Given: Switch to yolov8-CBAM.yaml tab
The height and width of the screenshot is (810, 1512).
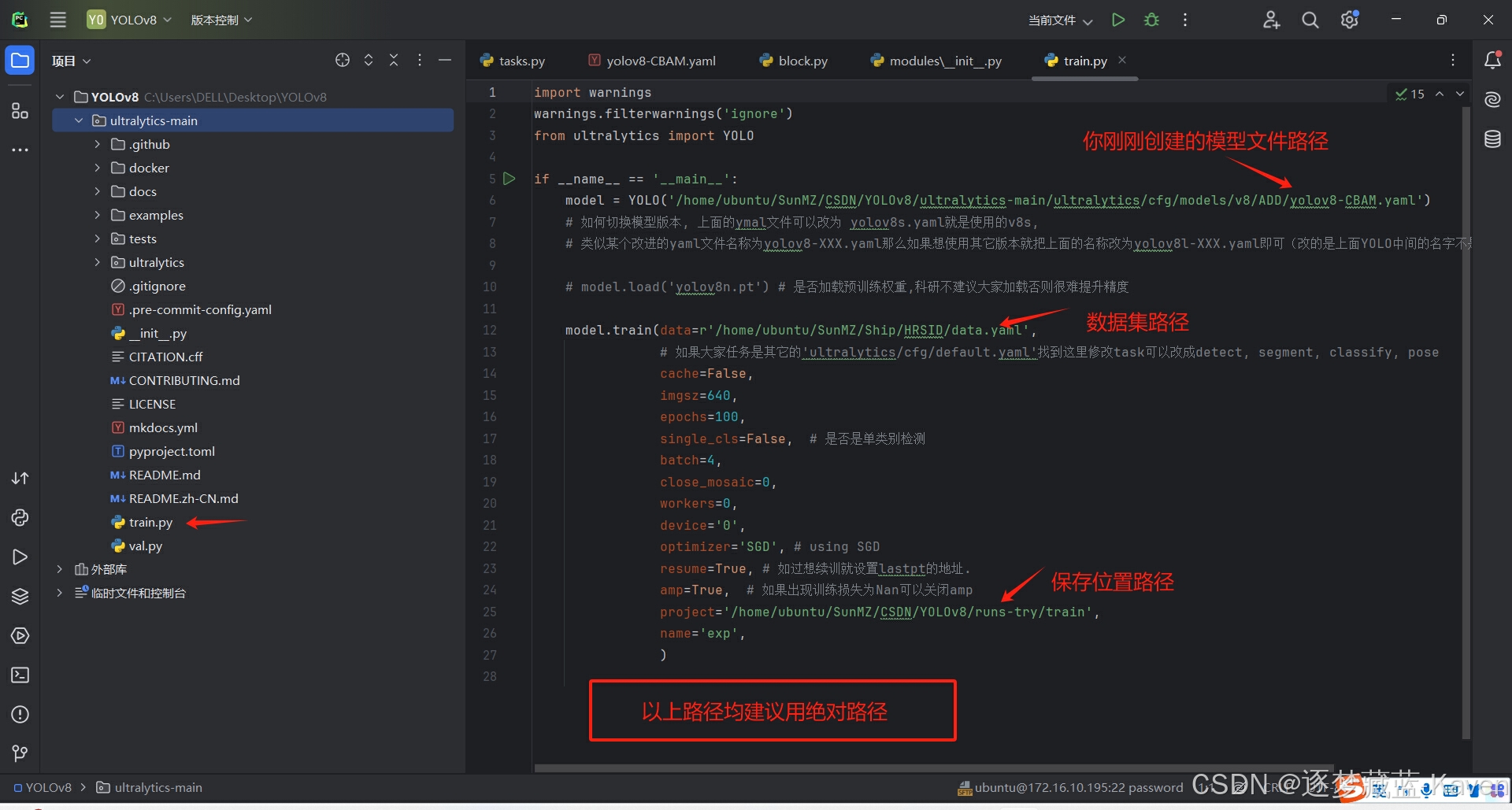Looking at the screenshot, I should click(652, 61).
